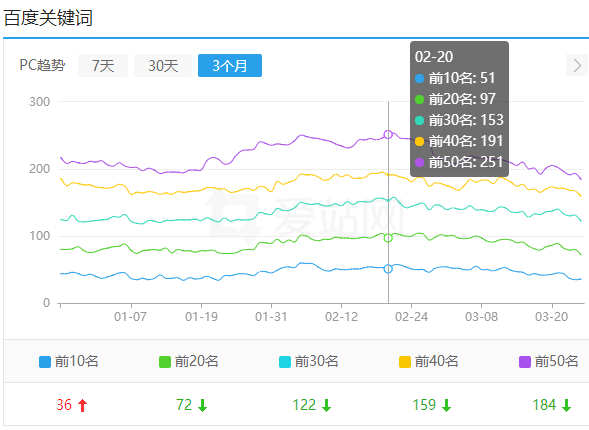Click the green down arrow beside 184

coord(566,406)
